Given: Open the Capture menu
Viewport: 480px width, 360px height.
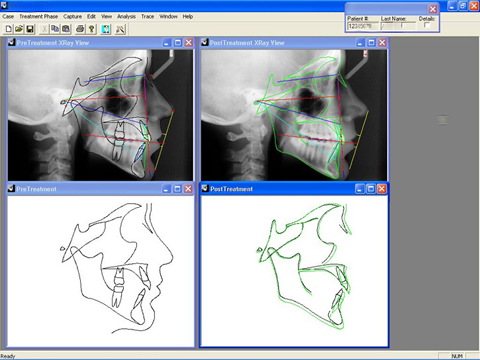Looking at the screenshot, I should [x=72, y=16].
